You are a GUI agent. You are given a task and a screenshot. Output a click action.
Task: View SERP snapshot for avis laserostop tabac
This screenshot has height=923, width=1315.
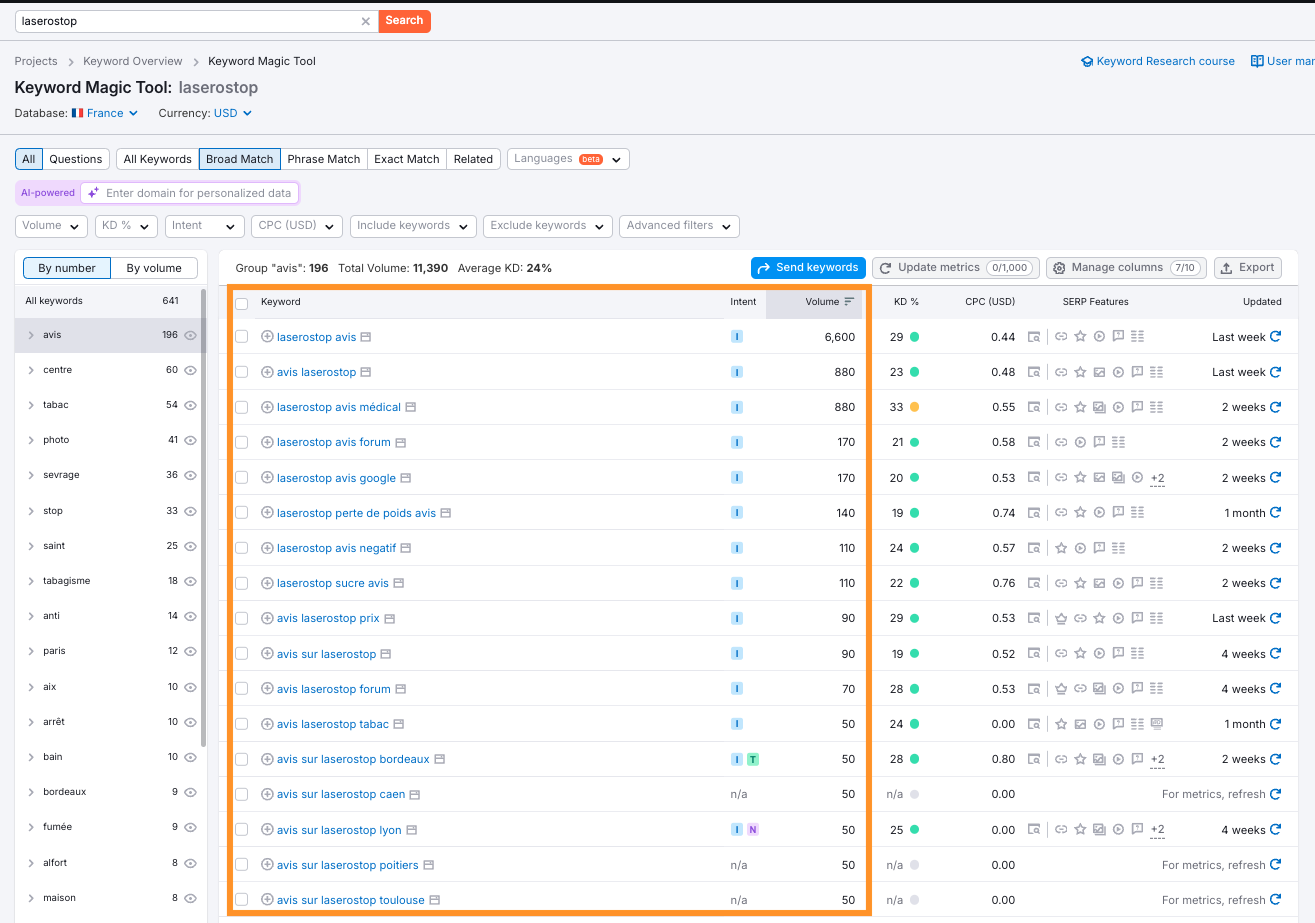point(1034,724)
